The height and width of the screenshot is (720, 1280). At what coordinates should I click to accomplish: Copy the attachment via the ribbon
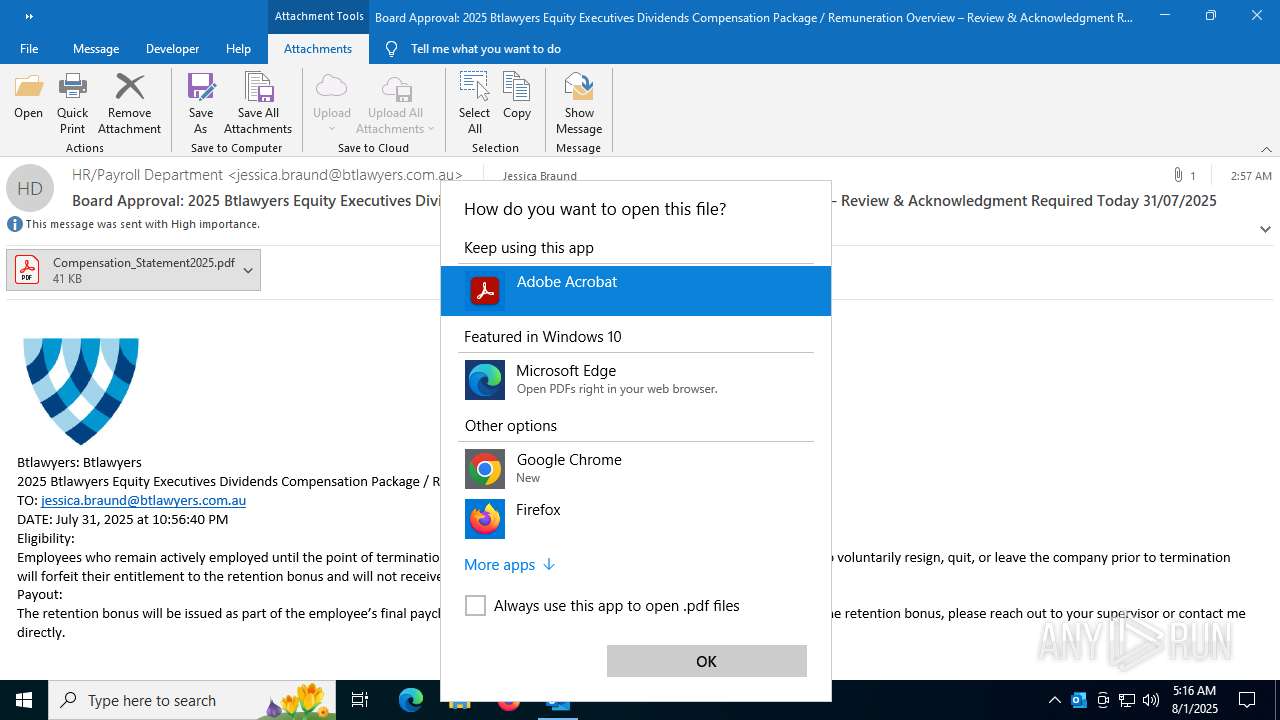(x=517, y=97)
